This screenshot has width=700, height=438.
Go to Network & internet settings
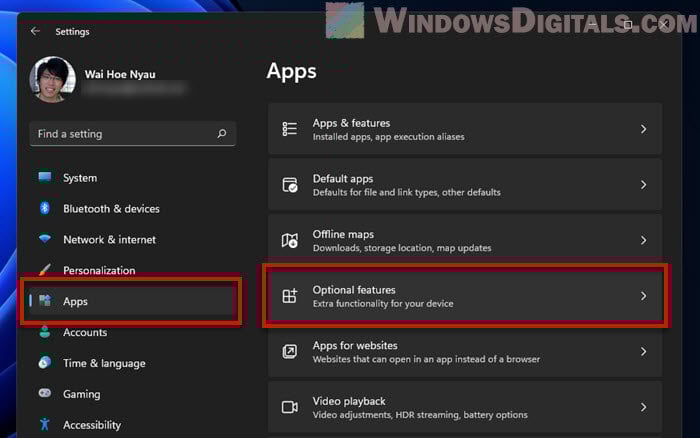[109, 239]
